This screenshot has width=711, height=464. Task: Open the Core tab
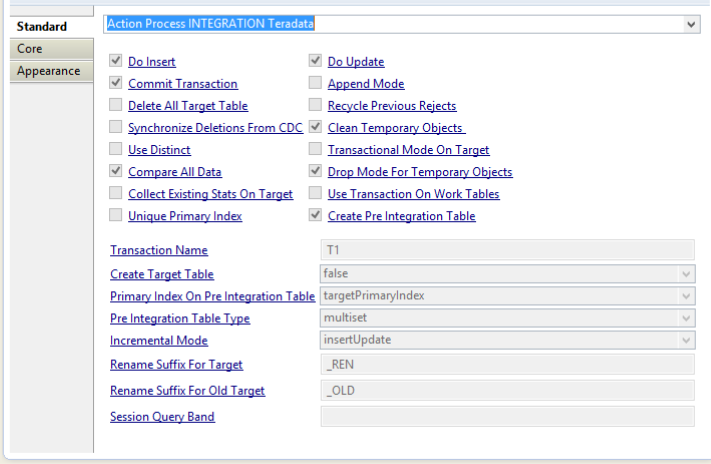[x=52, y=49]
